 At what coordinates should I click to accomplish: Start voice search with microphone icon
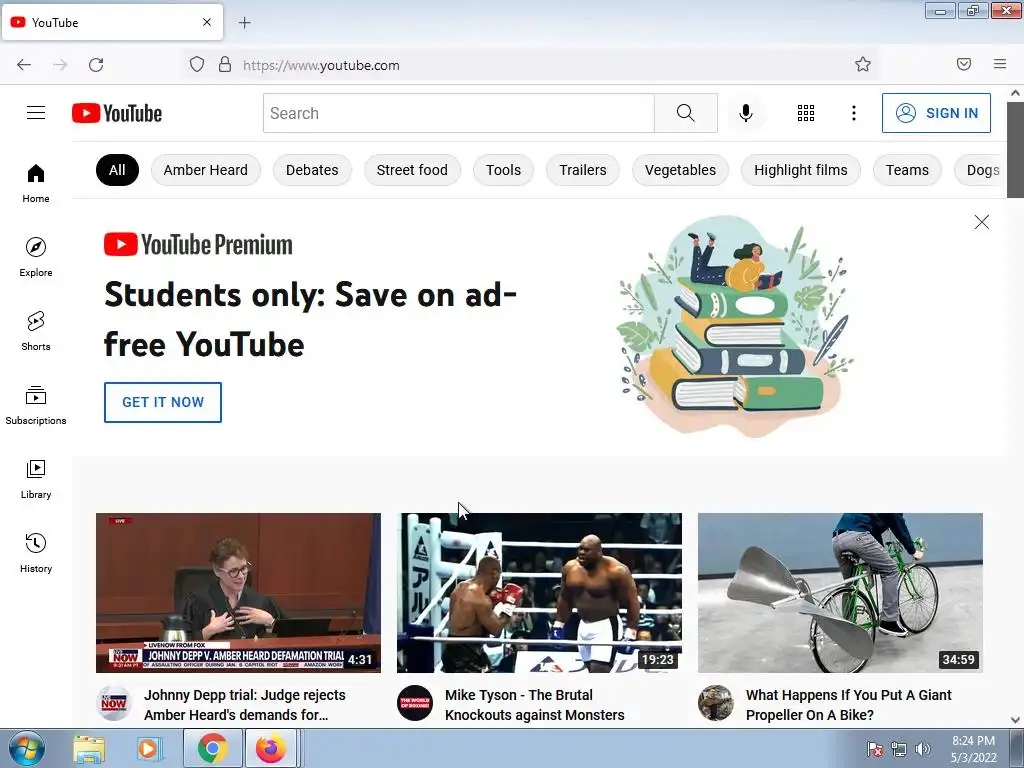pos(745,113)
